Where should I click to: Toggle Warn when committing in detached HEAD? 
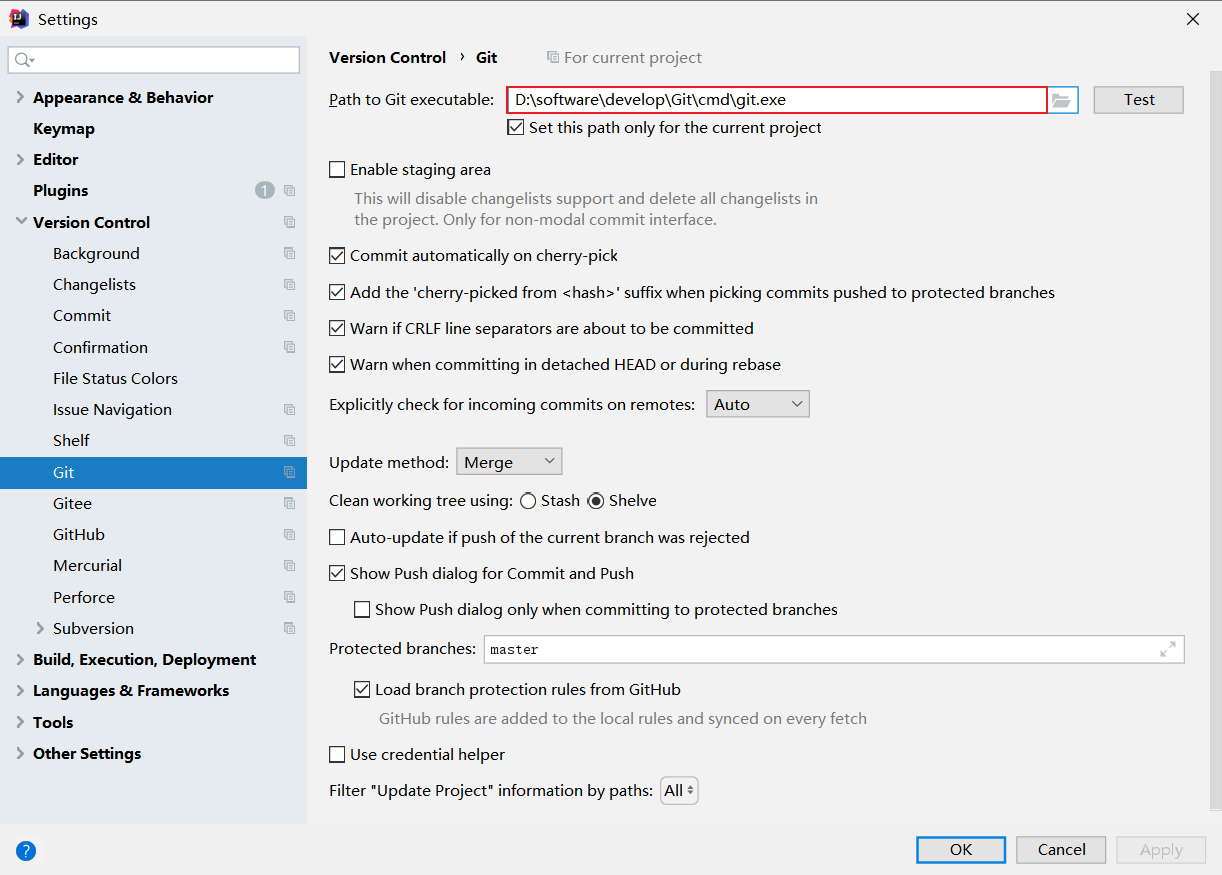(x=337, y=365)
